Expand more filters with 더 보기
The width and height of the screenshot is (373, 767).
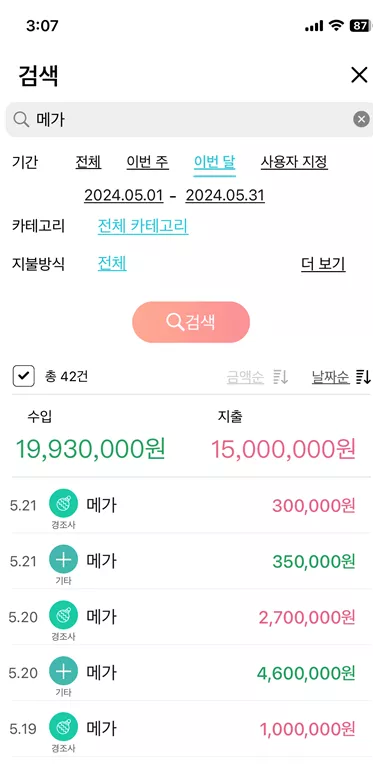tap(323, 264)
